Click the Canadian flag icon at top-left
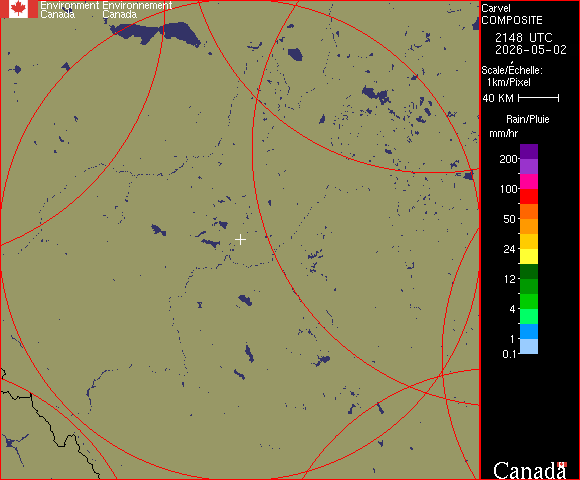 click(18, 9)
